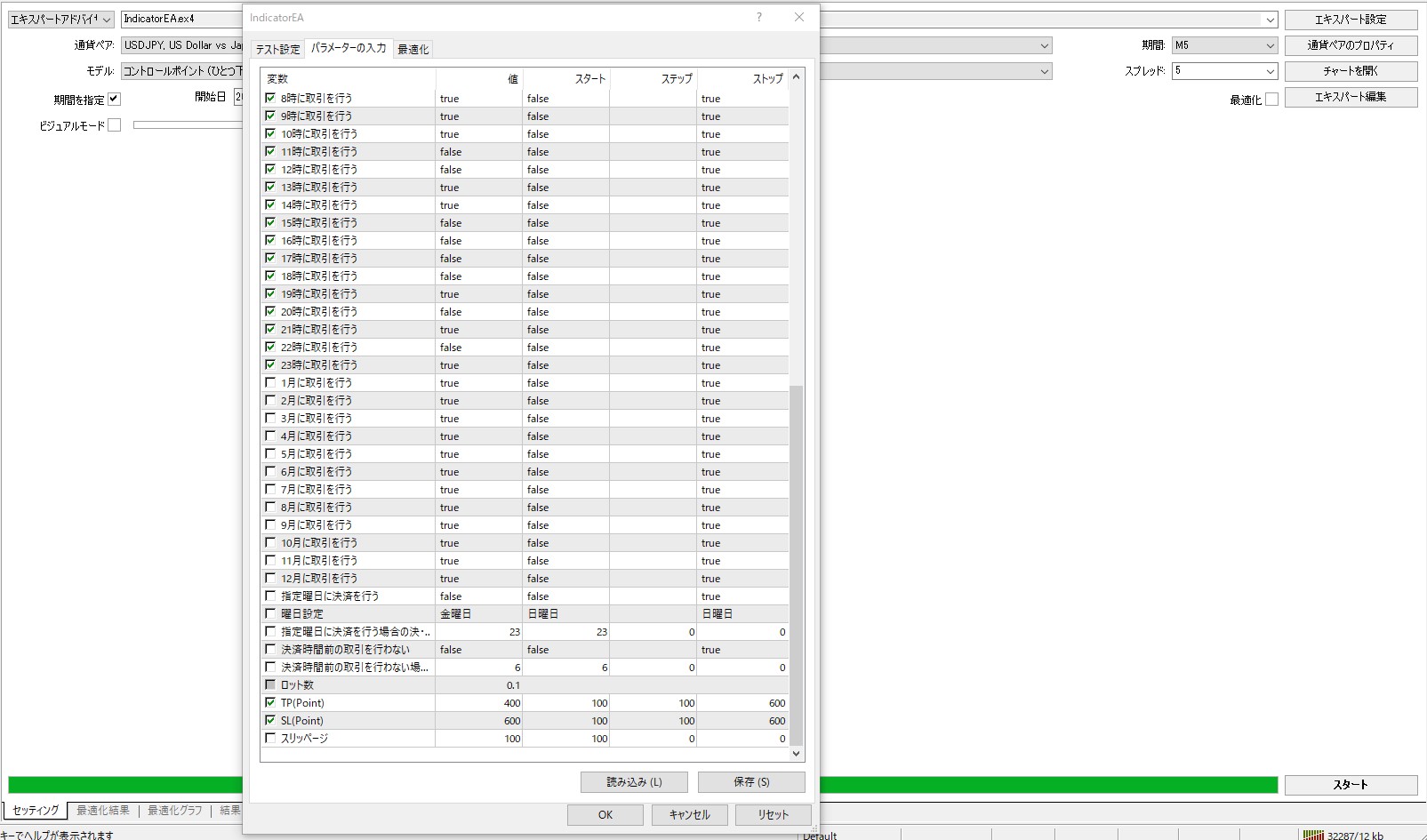Check the スリッページ parameter checkbox
This screenshot has height=840, width=1427.
click(x=271, y=738)
